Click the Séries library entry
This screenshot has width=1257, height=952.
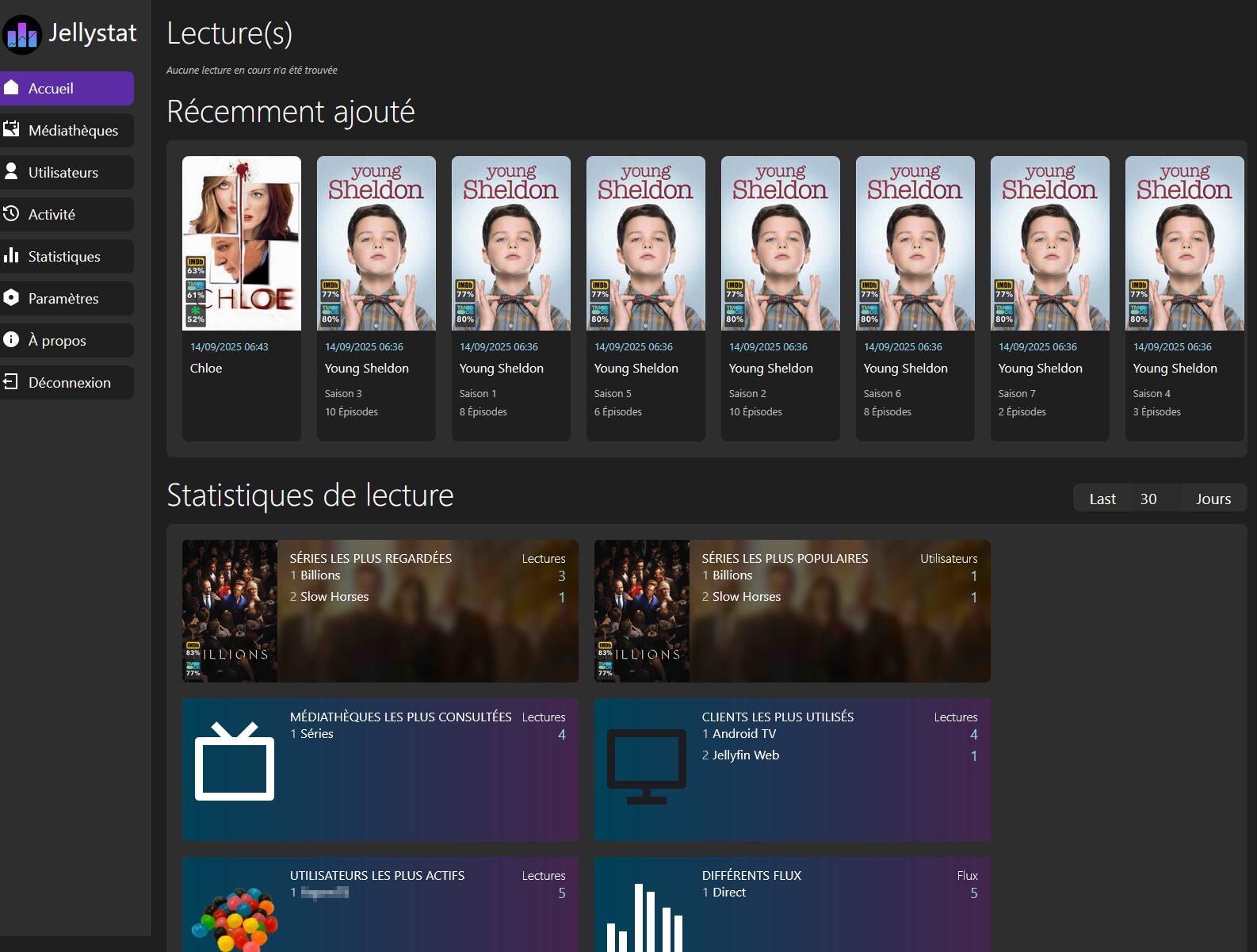point(317,733)
